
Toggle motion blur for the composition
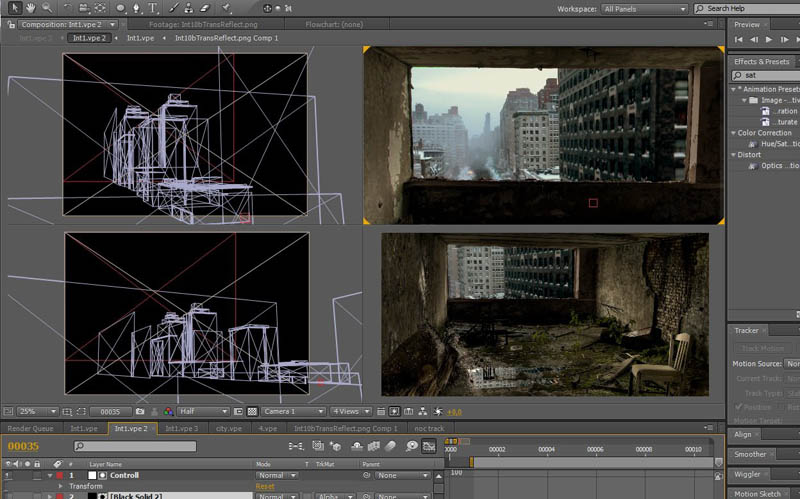tap(390, 446)
